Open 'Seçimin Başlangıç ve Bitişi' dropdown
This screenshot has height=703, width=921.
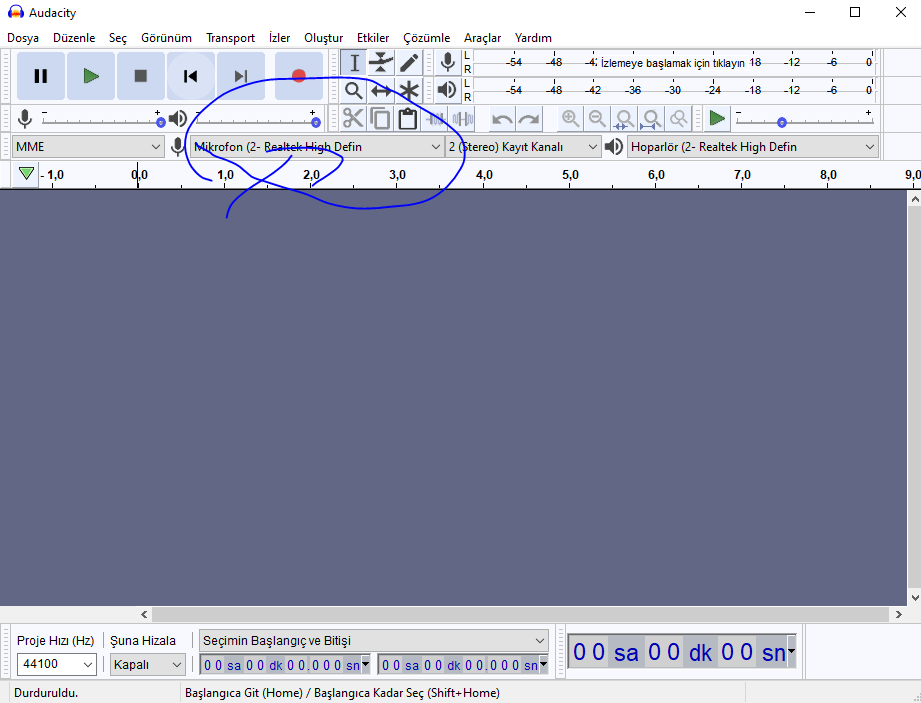(374, 641)
